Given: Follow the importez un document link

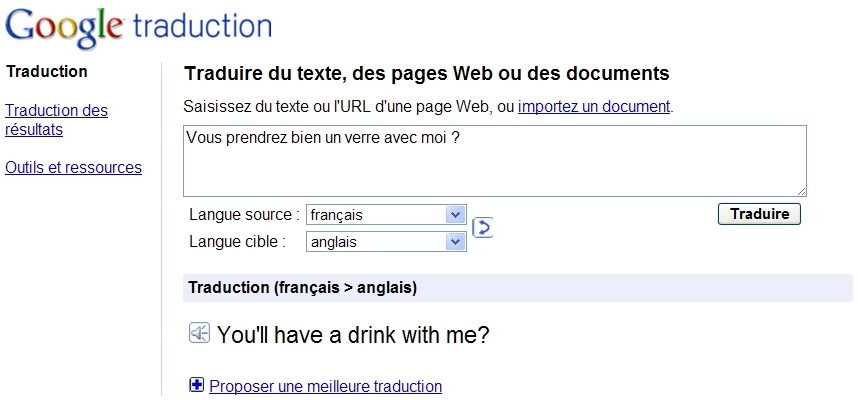Looking at the screenshot, I should tap(593, 106).
